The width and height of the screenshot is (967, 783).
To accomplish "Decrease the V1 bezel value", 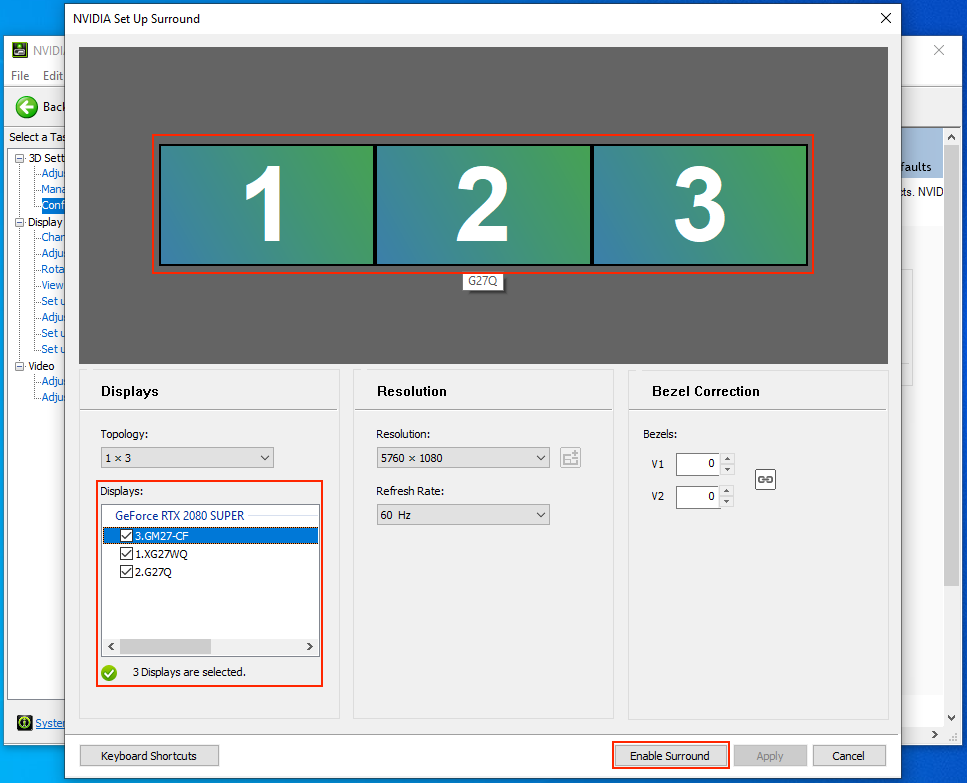I will (x=728, y=470).
